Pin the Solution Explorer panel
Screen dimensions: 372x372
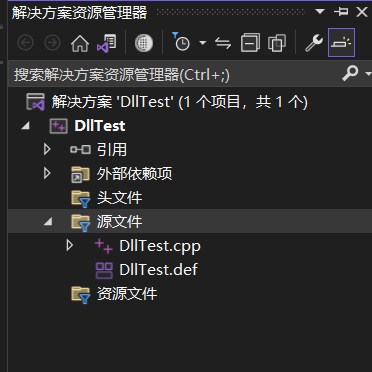[341, 12]
